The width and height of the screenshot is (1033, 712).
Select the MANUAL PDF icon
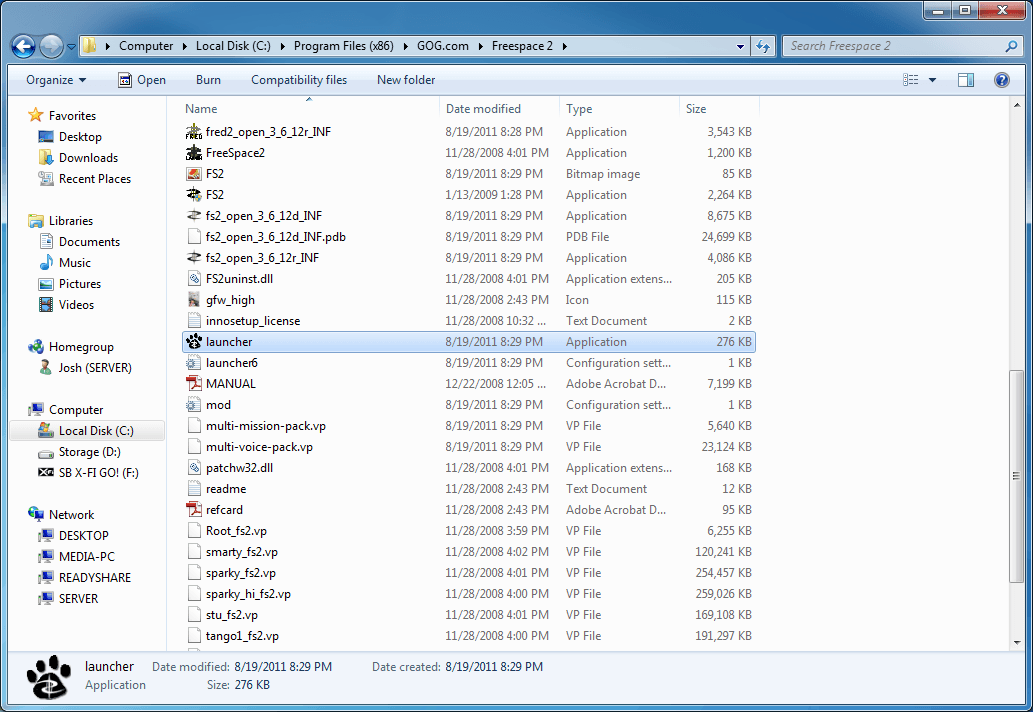click(x=194, y=383)
